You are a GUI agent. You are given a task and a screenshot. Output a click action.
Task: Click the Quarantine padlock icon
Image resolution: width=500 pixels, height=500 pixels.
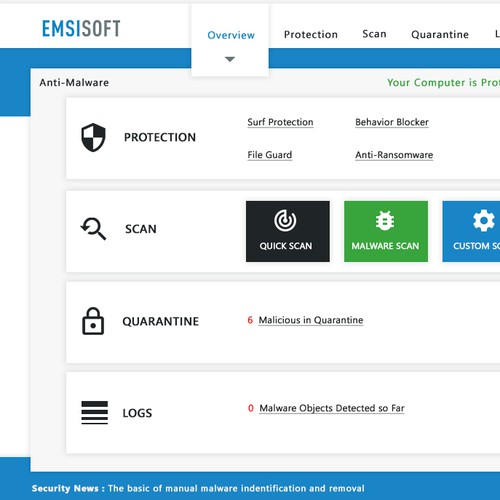pos(93,321)
